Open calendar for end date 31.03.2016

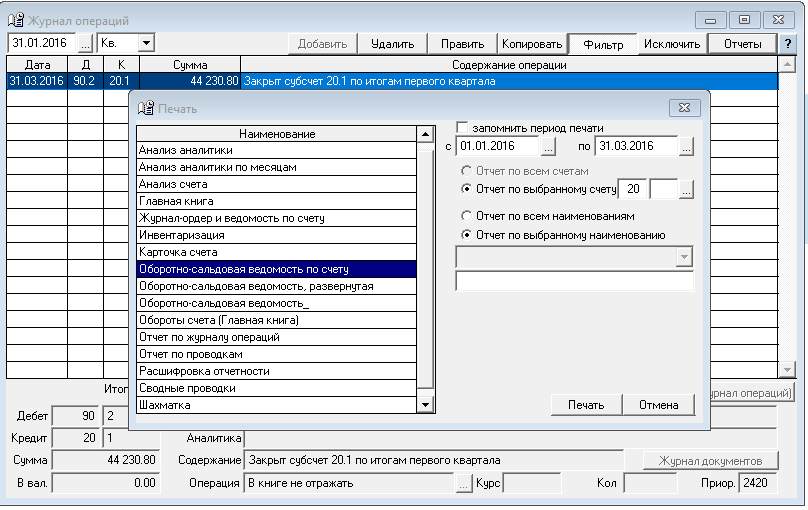686,147
